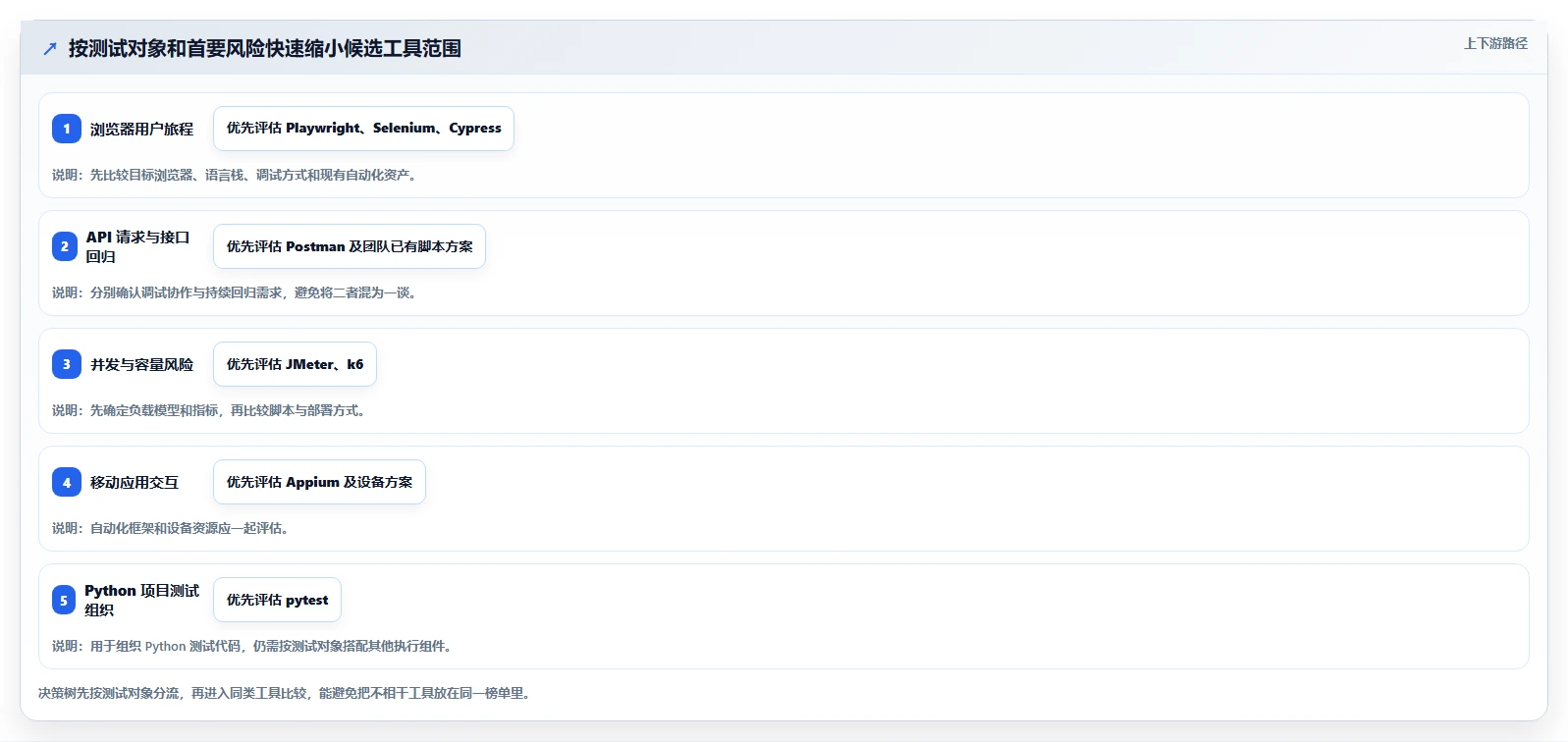The image size is (1568, 742).
Task: Click step number 4 badge
Action: (x=67, y=482)
